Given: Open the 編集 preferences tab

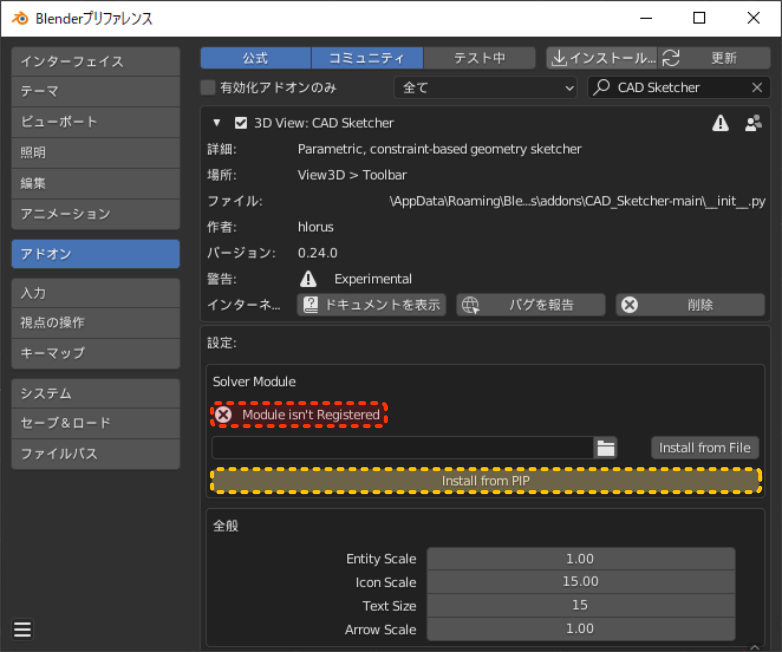Looking at the screenshot, I should pyautogui.click(x=95, y=184).
